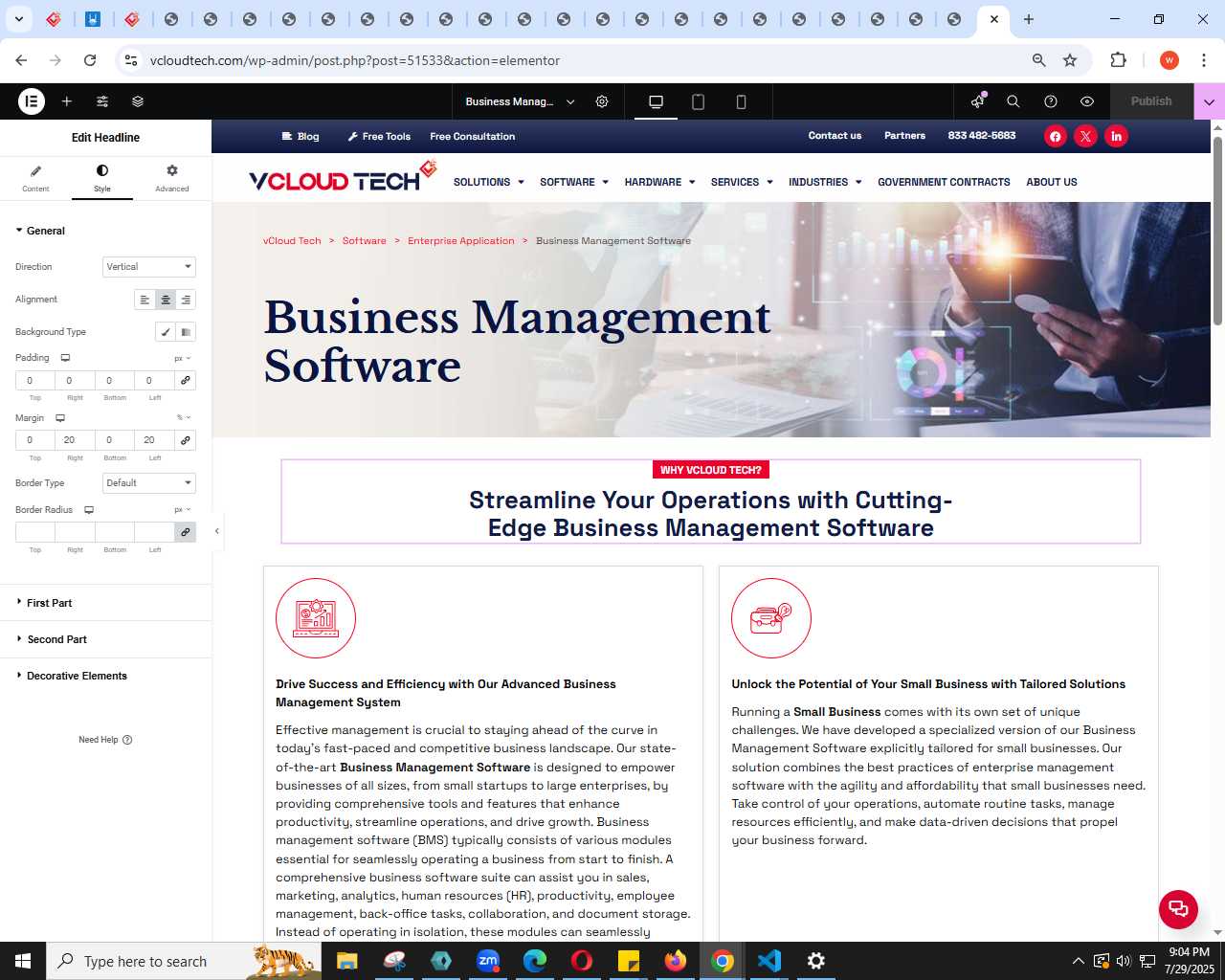Switch to the Content tab
This screenshot has height=980, width=1225.
pyautogui.click(x=35, y=178)
